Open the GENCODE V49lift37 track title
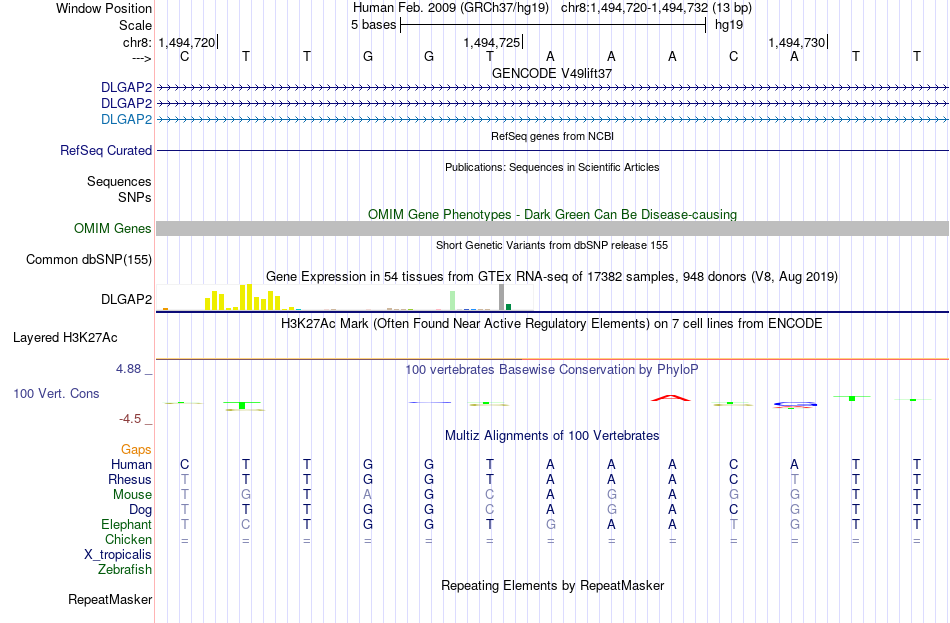The height and width of the screenshot is (623, 950). 552,73
